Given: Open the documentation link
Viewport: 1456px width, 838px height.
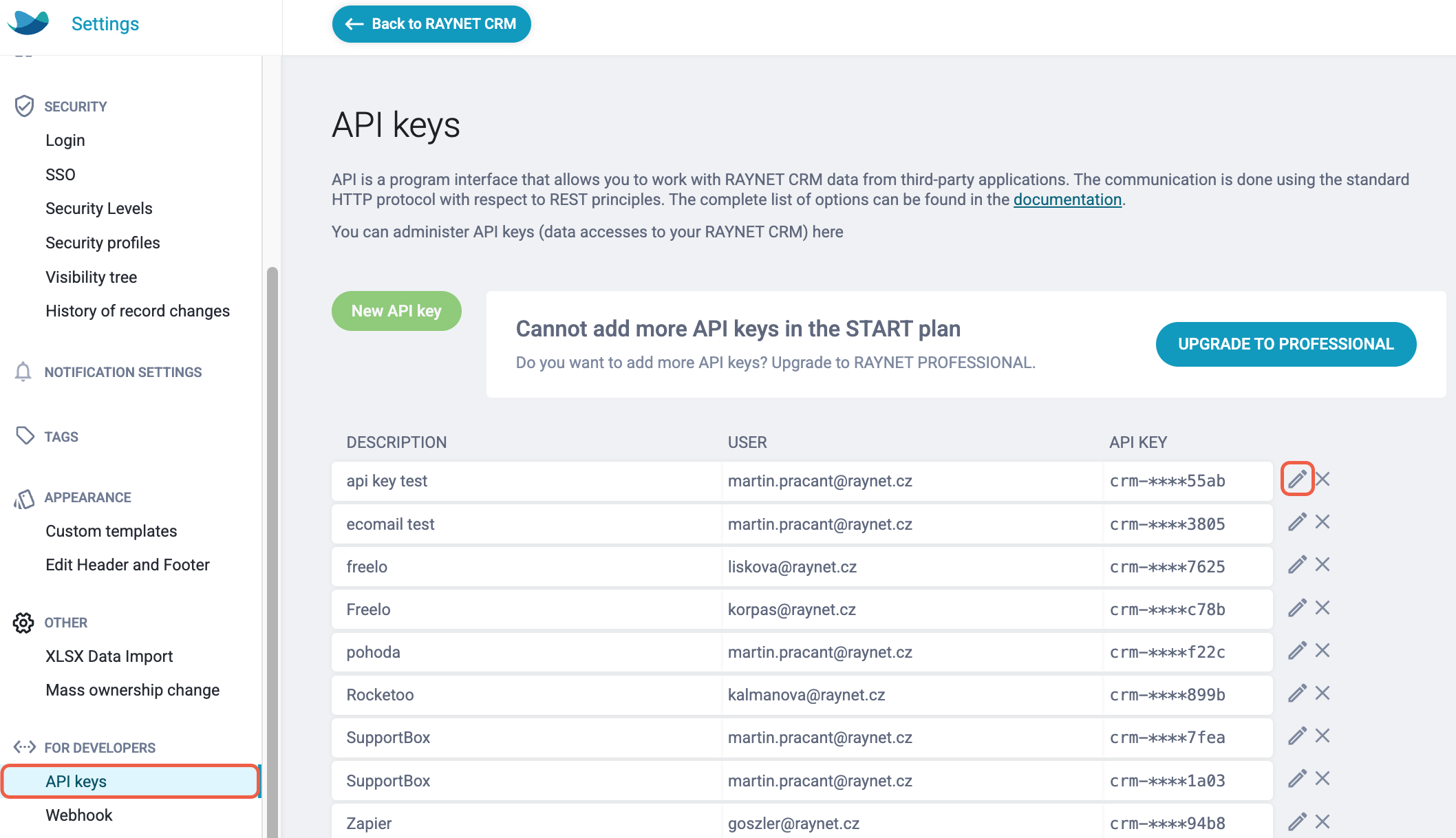Looking at the screenshot, I should click(1067, 200).
